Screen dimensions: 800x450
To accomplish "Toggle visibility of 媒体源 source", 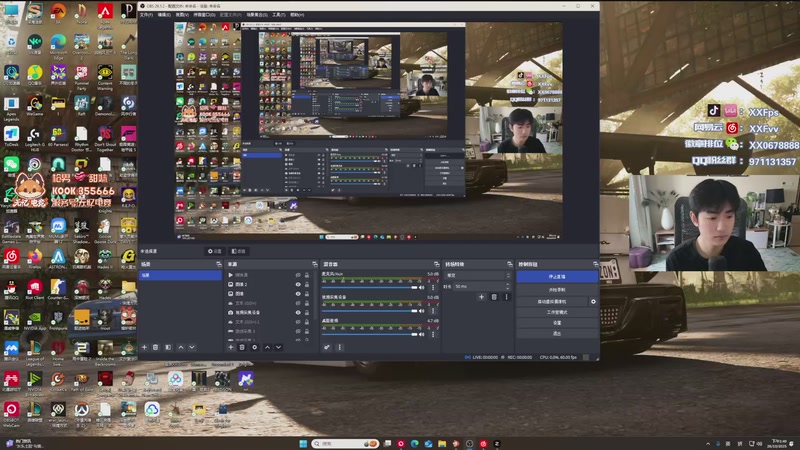I will 298,275.
